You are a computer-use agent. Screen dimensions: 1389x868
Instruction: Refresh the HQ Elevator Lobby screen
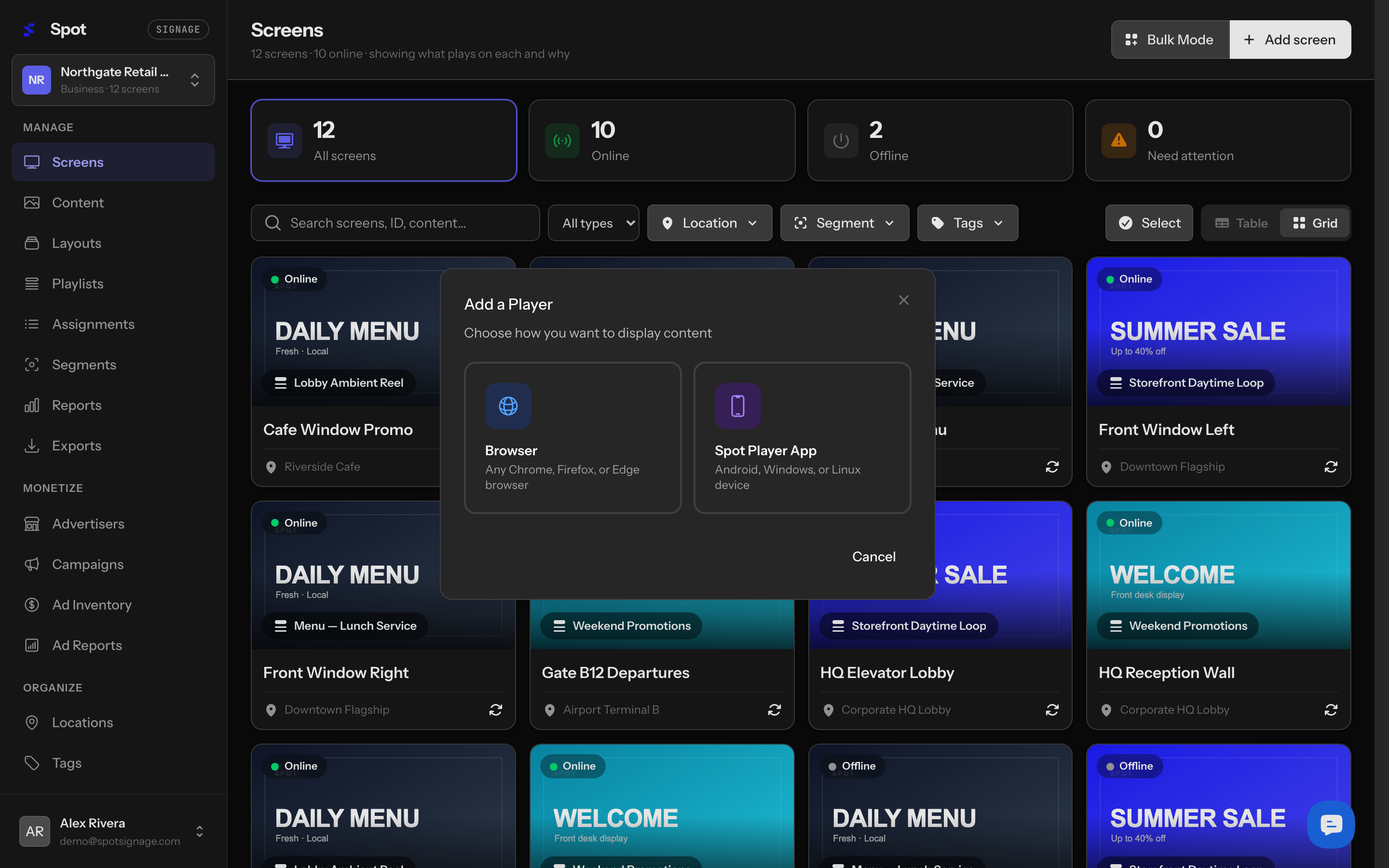[x=1052, y=710]
